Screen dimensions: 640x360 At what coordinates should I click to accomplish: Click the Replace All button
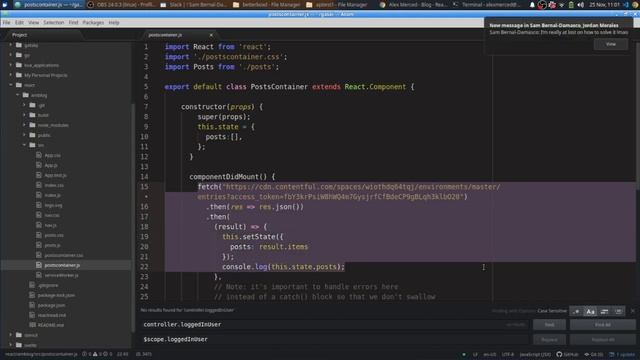coord(602,339)
